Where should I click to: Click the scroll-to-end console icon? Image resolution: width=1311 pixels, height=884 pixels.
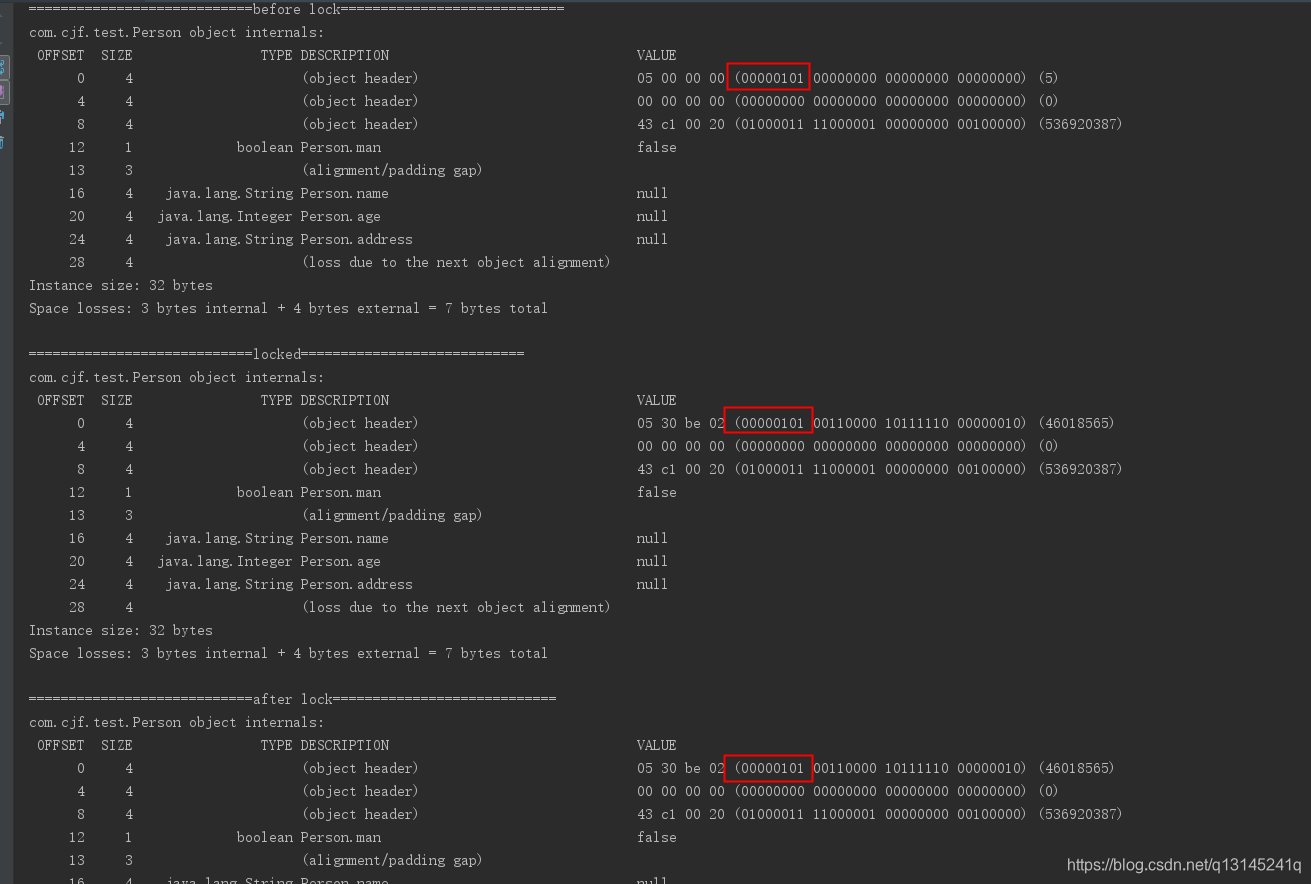(2, 92)
